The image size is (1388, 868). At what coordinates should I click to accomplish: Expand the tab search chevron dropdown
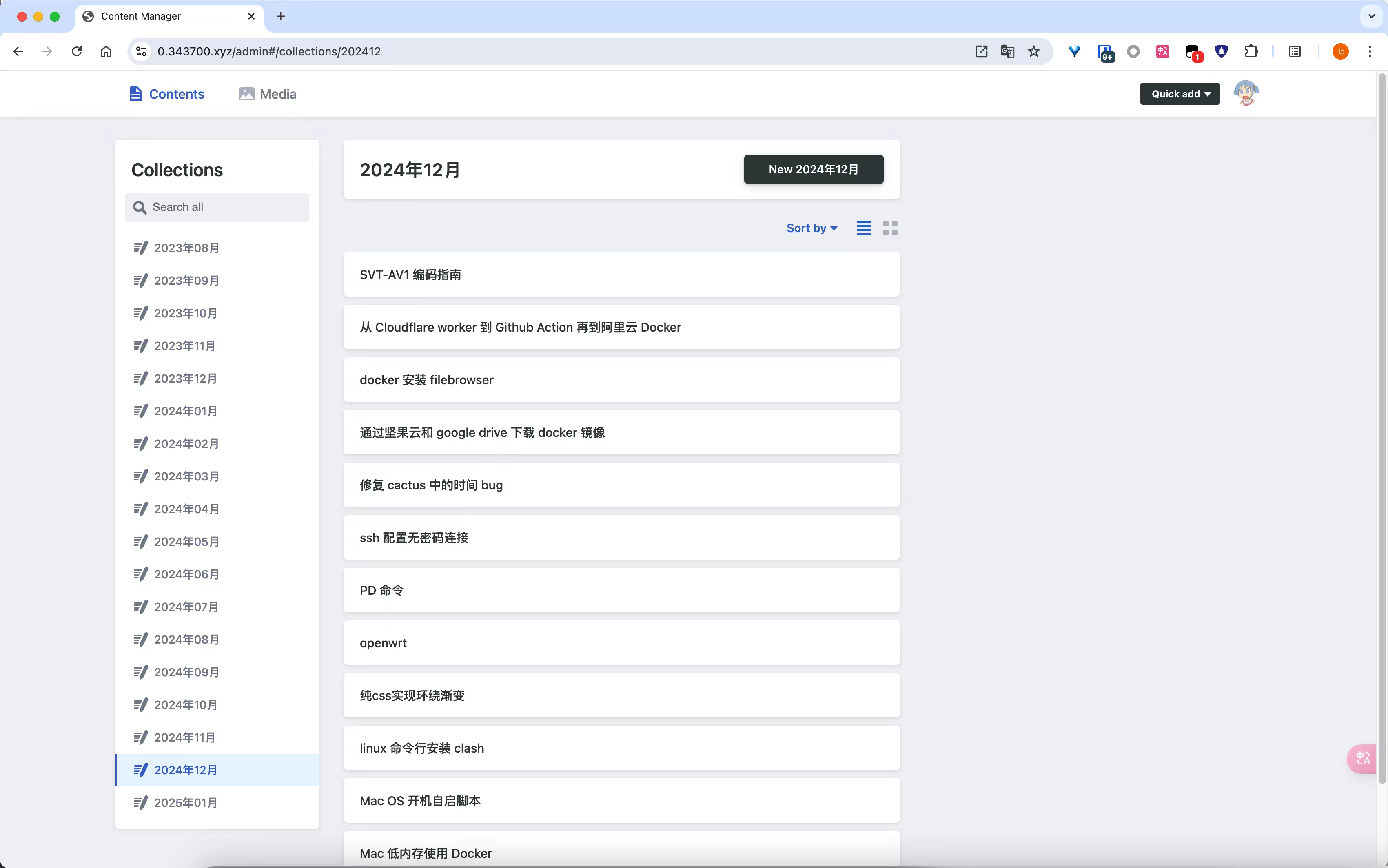tap(1371, 17)
